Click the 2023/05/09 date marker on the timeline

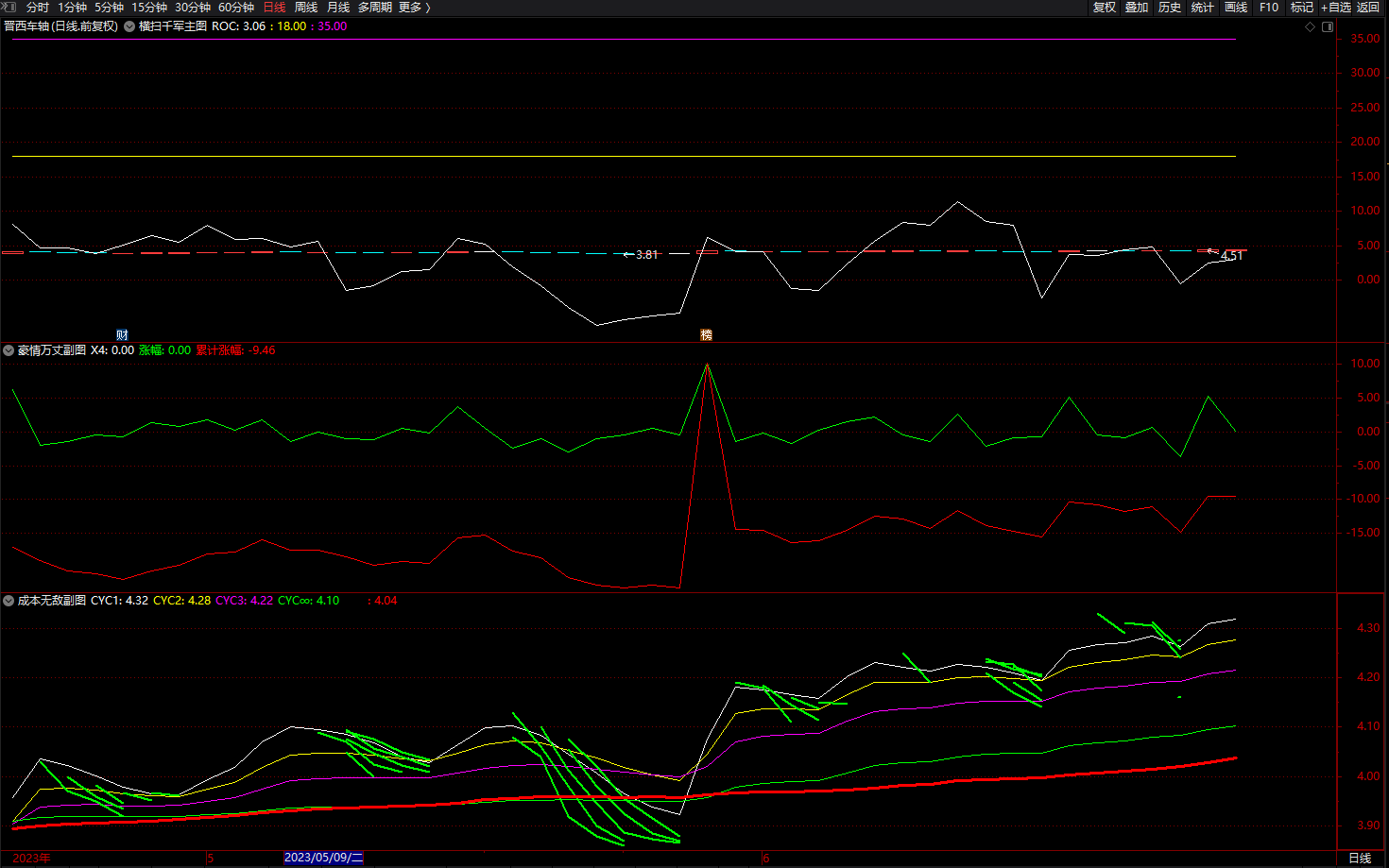tap(323, 858)
